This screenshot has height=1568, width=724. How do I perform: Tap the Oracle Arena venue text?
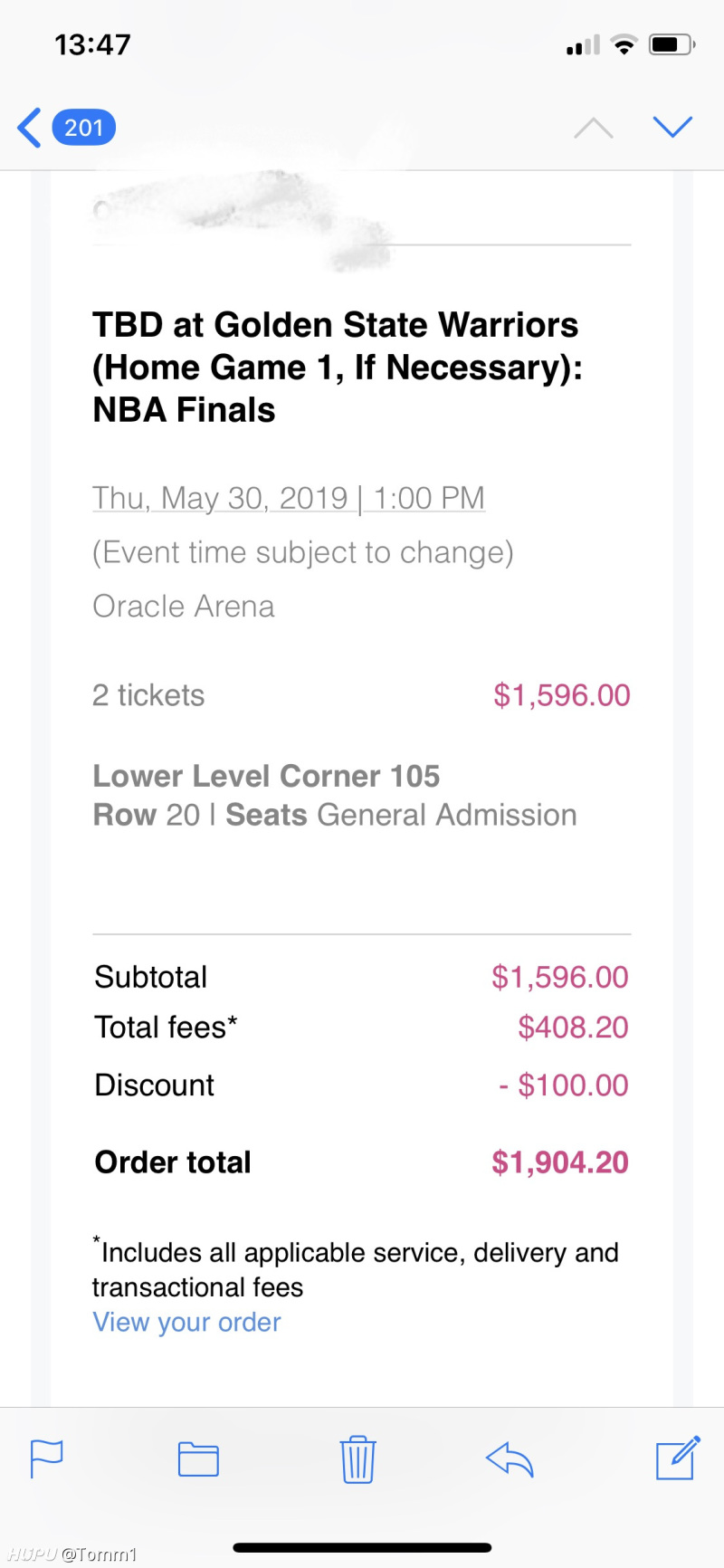184,607
